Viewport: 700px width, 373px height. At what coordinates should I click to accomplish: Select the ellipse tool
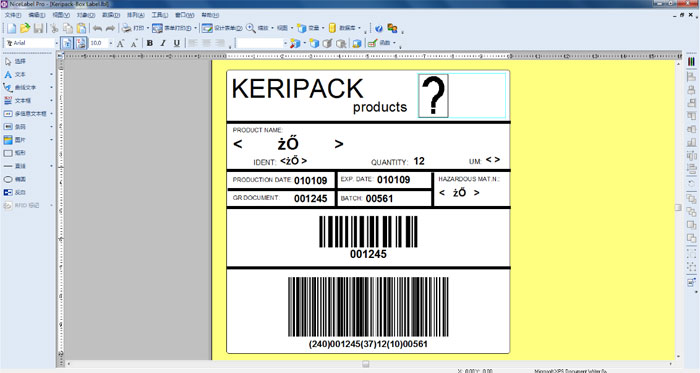[x=15, y=179]
